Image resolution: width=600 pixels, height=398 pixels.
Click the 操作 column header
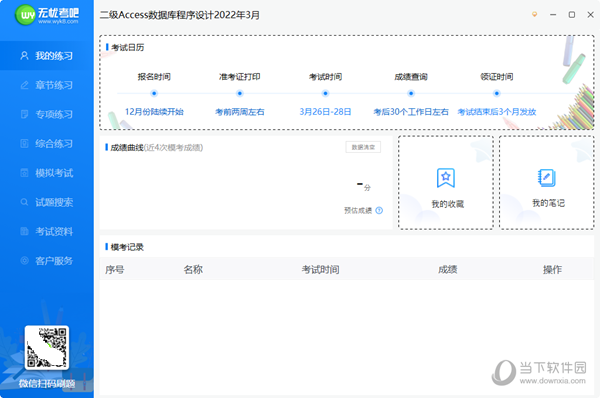click(x=552, y=270)
